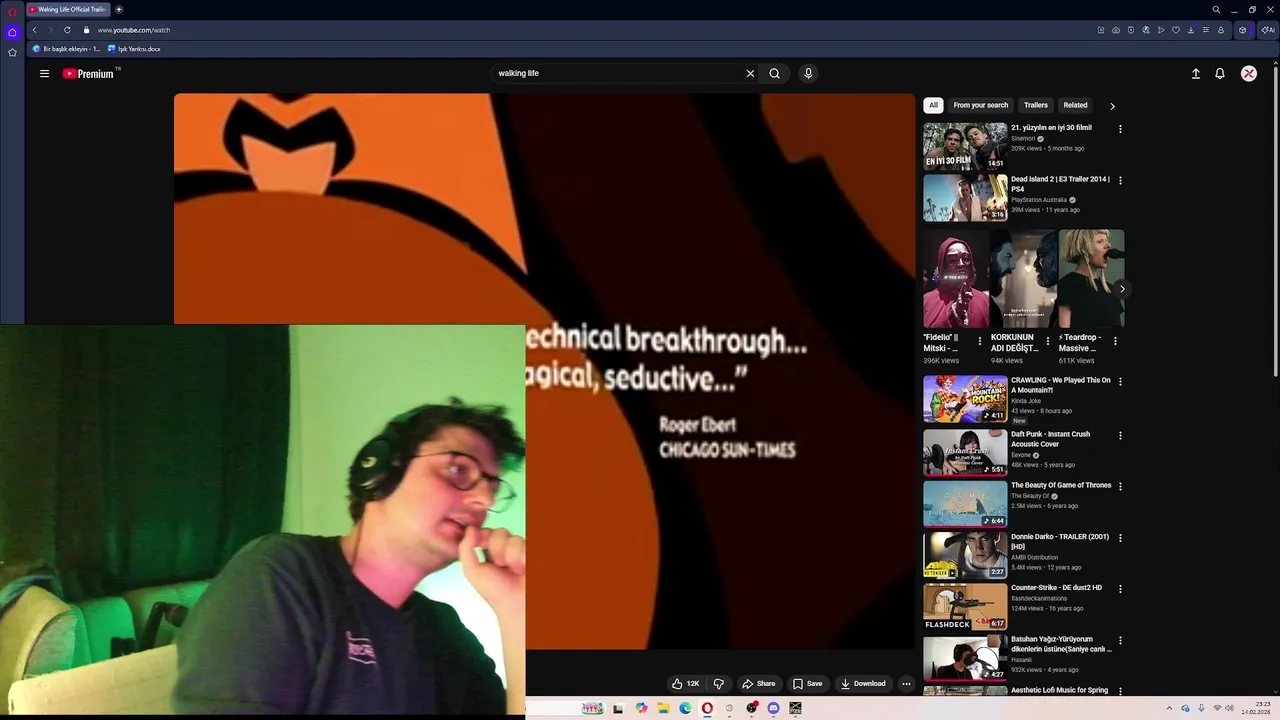Open 'Işık Yankısı.docx' bookmark
The height and width of the screenshot is (720, 1280).
click(134, 49)
